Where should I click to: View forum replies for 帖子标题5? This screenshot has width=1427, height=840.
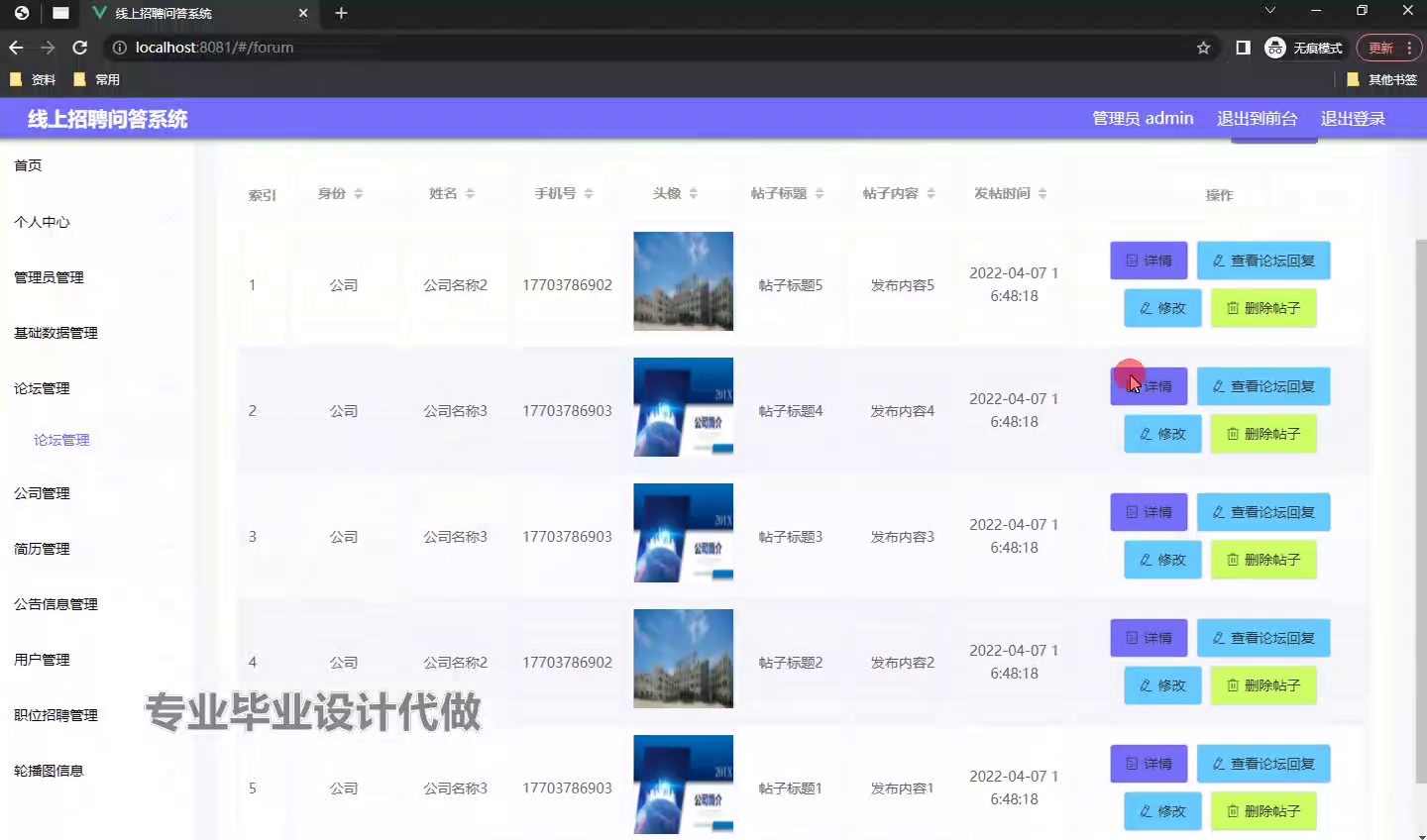pyautogui.click(x=1263, y=261)
